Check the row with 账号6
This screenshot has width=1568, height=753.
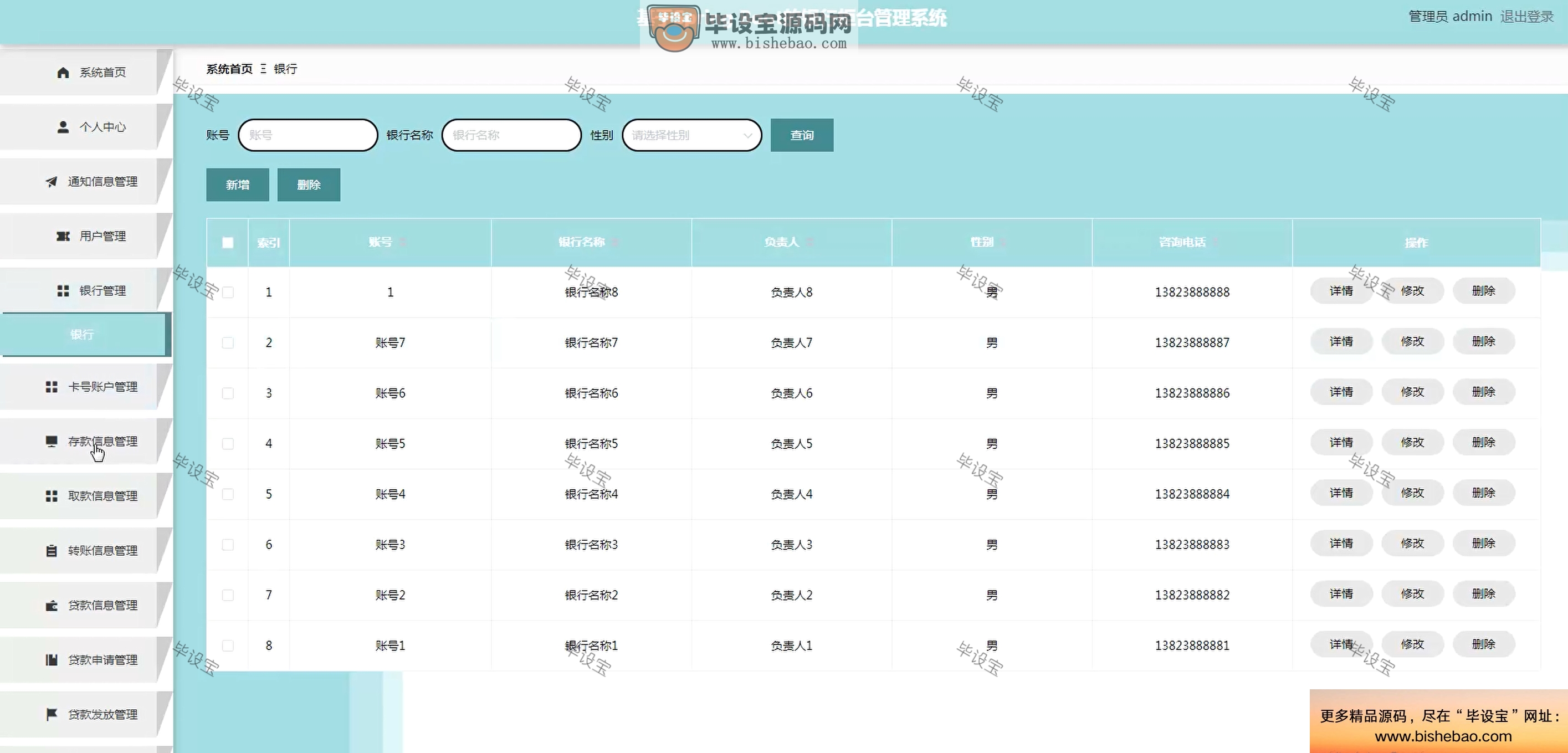point(228,393)
